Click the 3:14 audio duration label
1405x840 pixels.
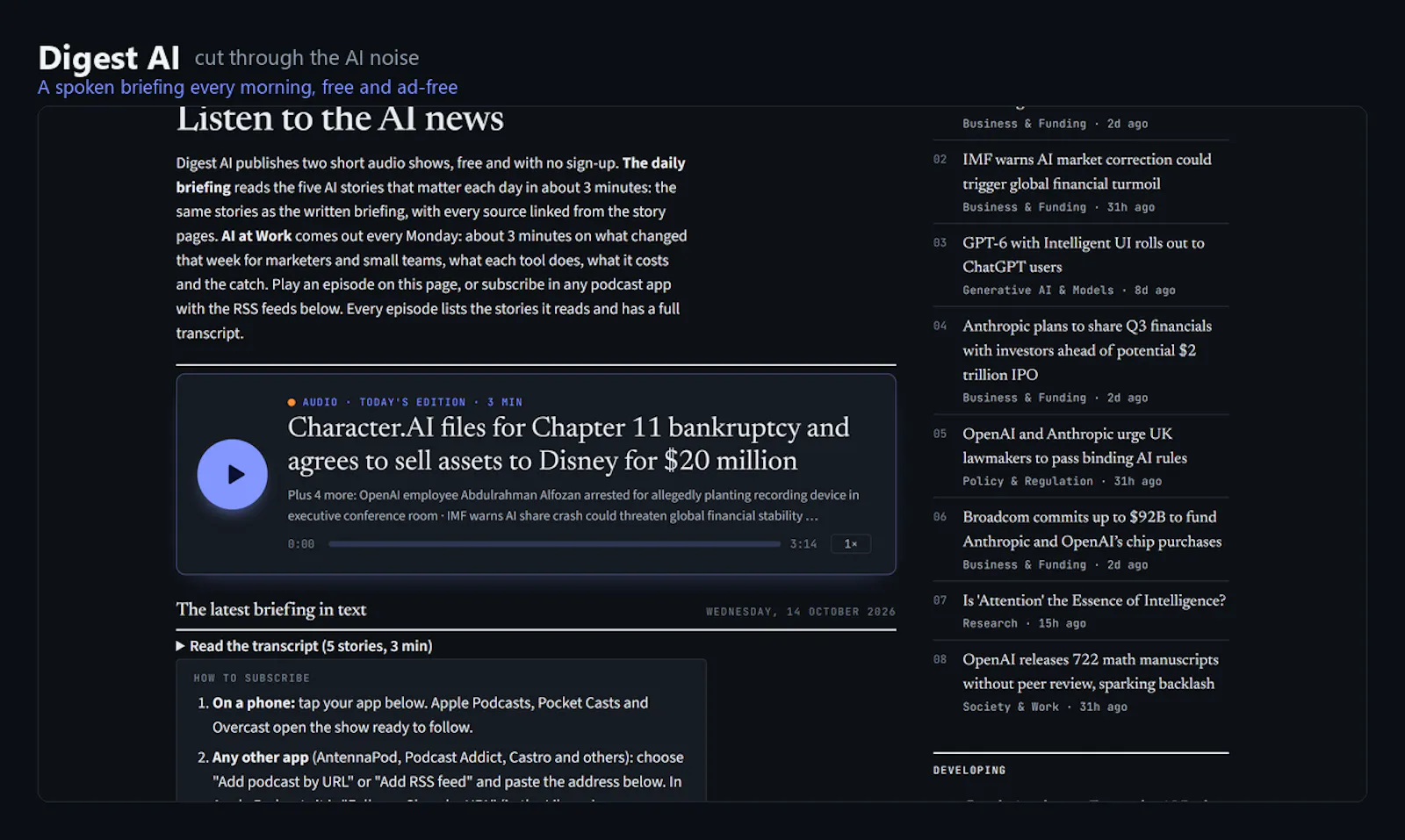(x=803, y=544)
